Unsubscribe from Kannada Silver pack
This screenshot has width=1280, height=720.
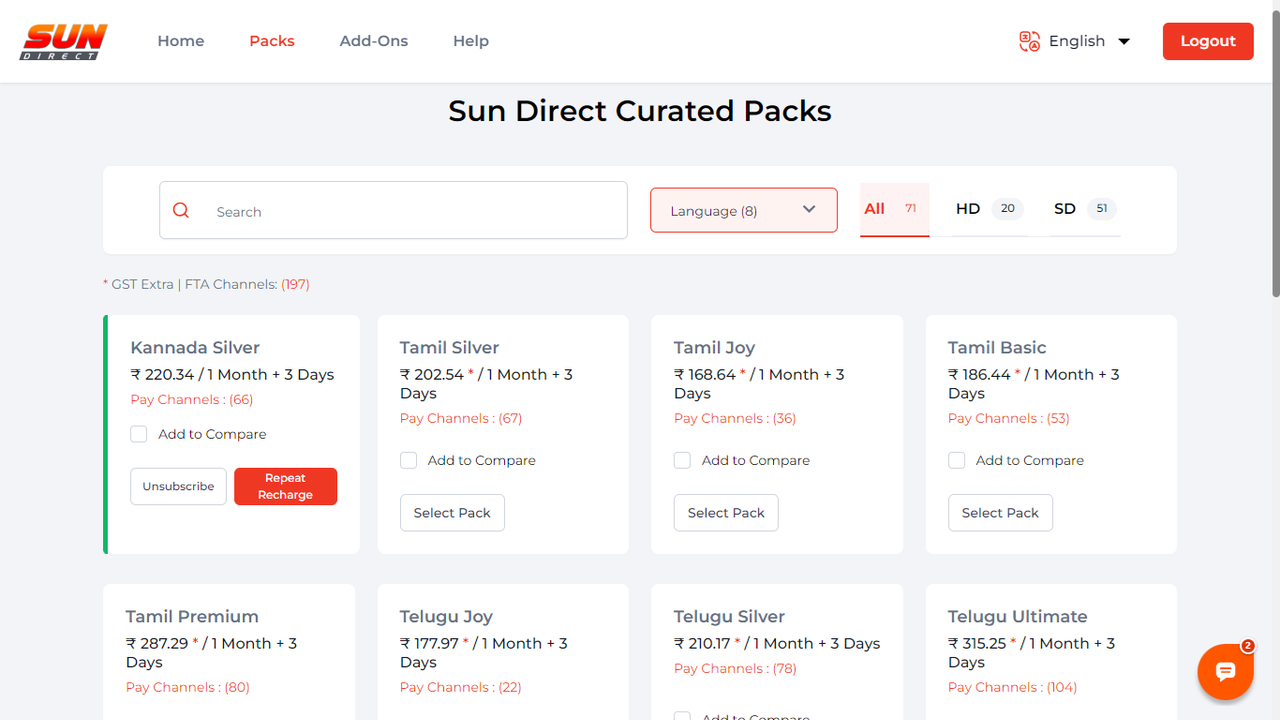click(x=178, y=486)
